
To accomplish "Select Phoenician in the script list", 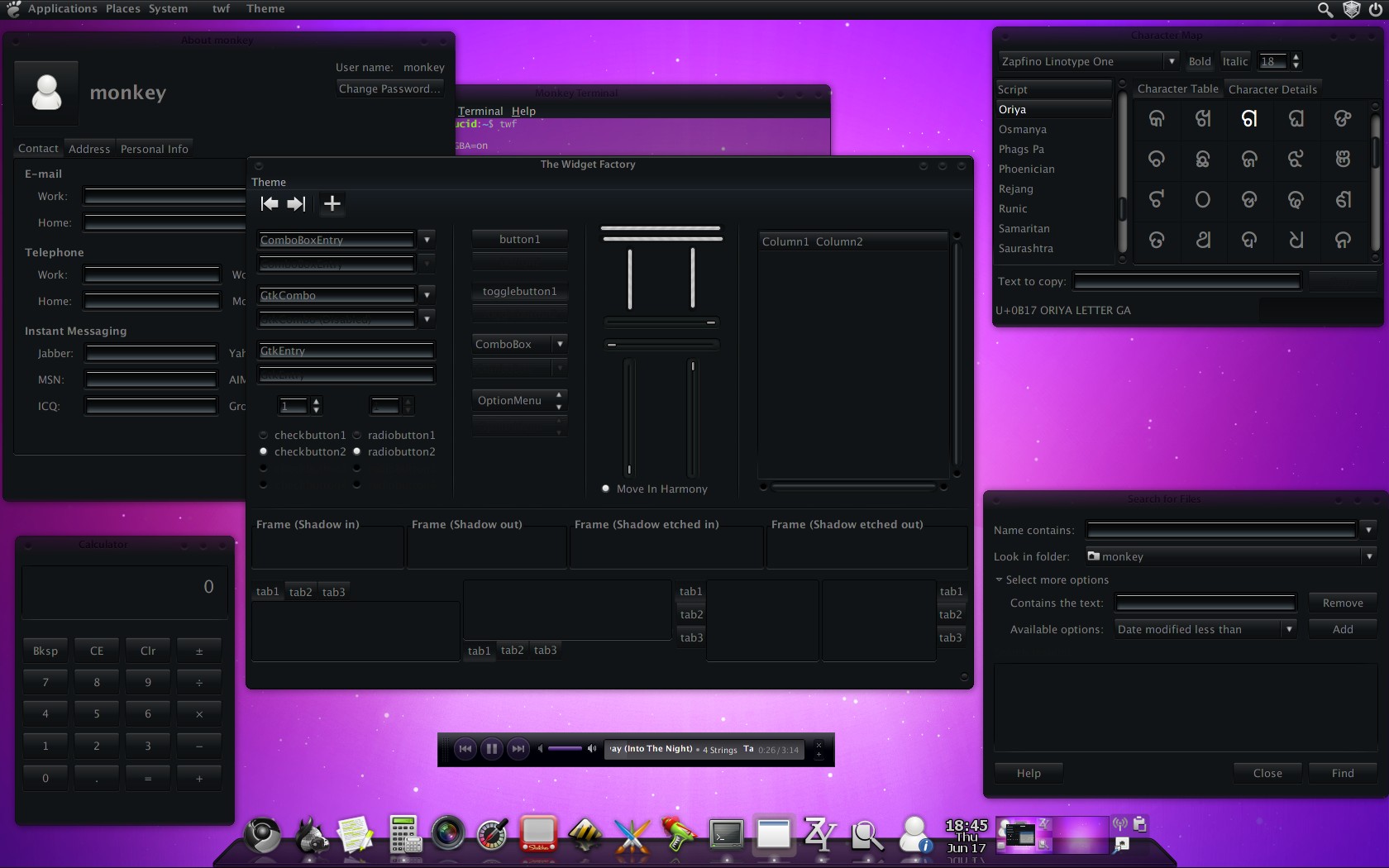I will pyautogui.click(x=1026, y=169).
